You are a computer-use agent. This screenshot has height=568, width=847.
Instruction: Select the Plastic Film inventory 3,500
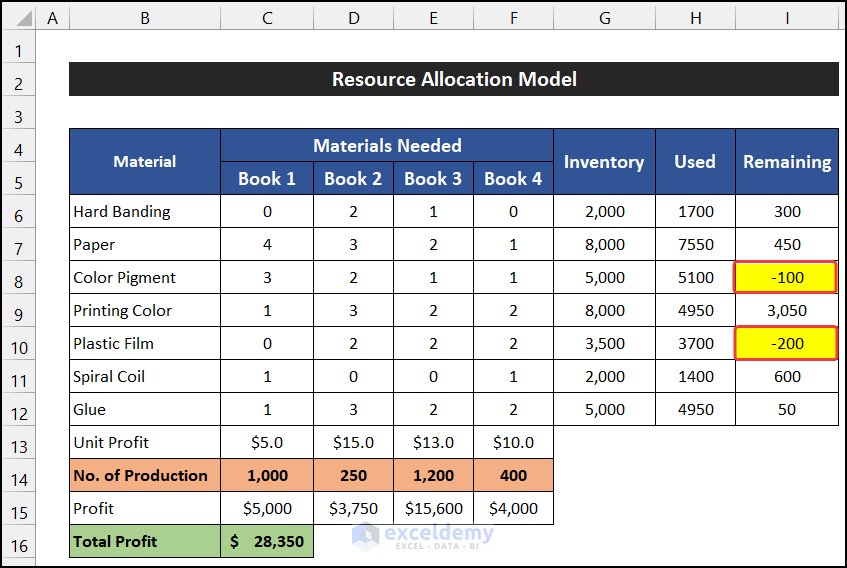(604, 343)
